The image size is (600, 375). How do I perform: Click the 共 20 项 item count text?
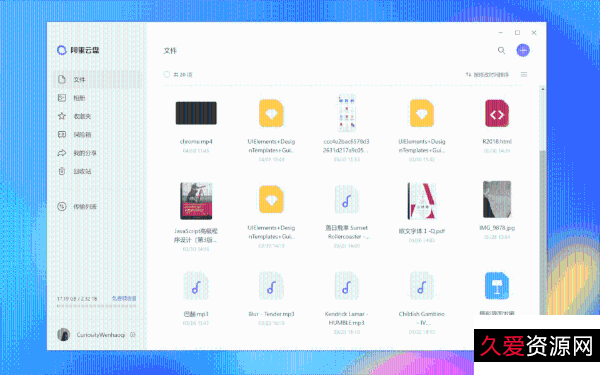click(x=183, y=75)
